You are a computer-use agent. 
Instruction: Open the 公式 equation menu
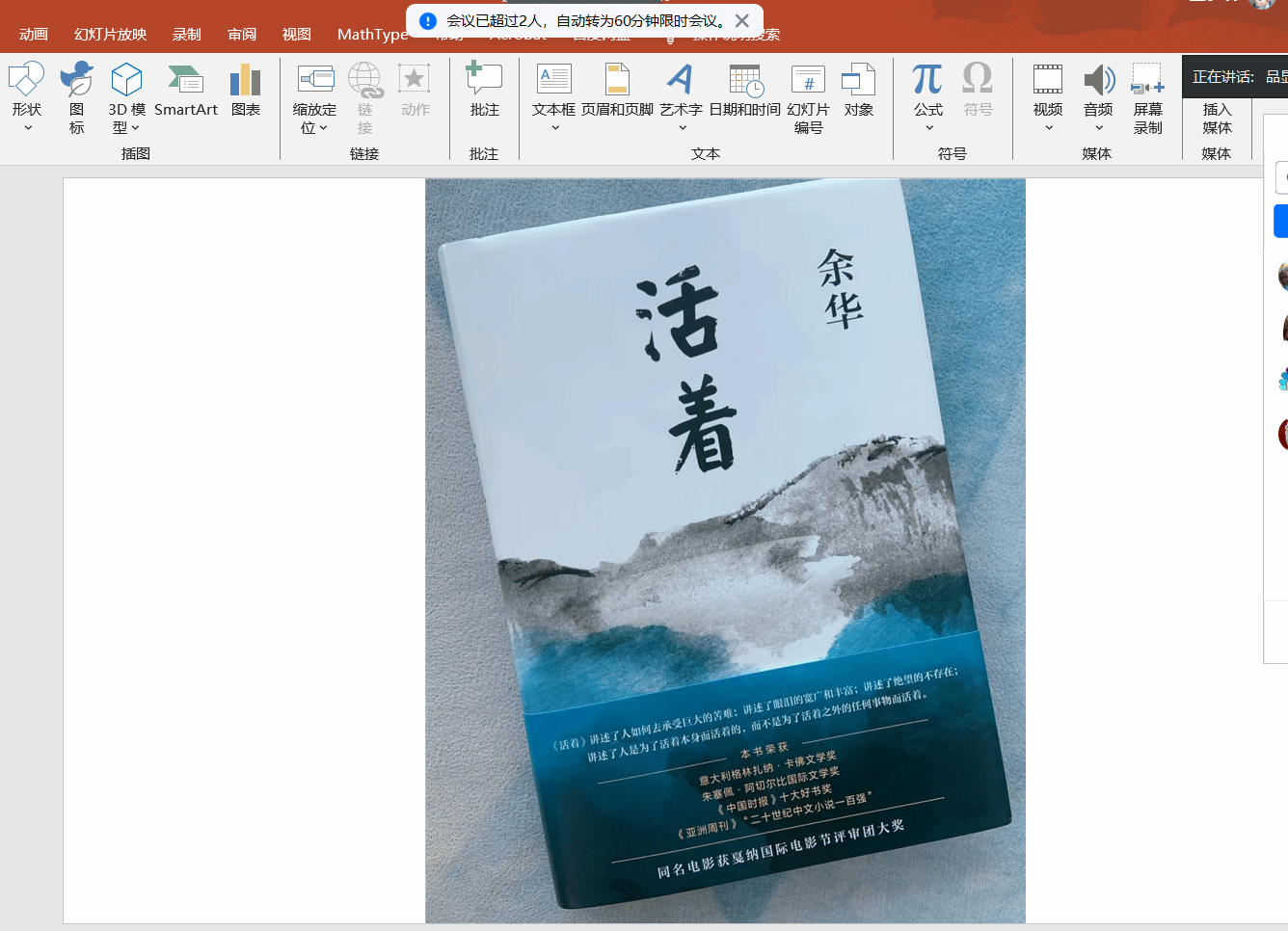pyautogui.click(x=927, y=98)
